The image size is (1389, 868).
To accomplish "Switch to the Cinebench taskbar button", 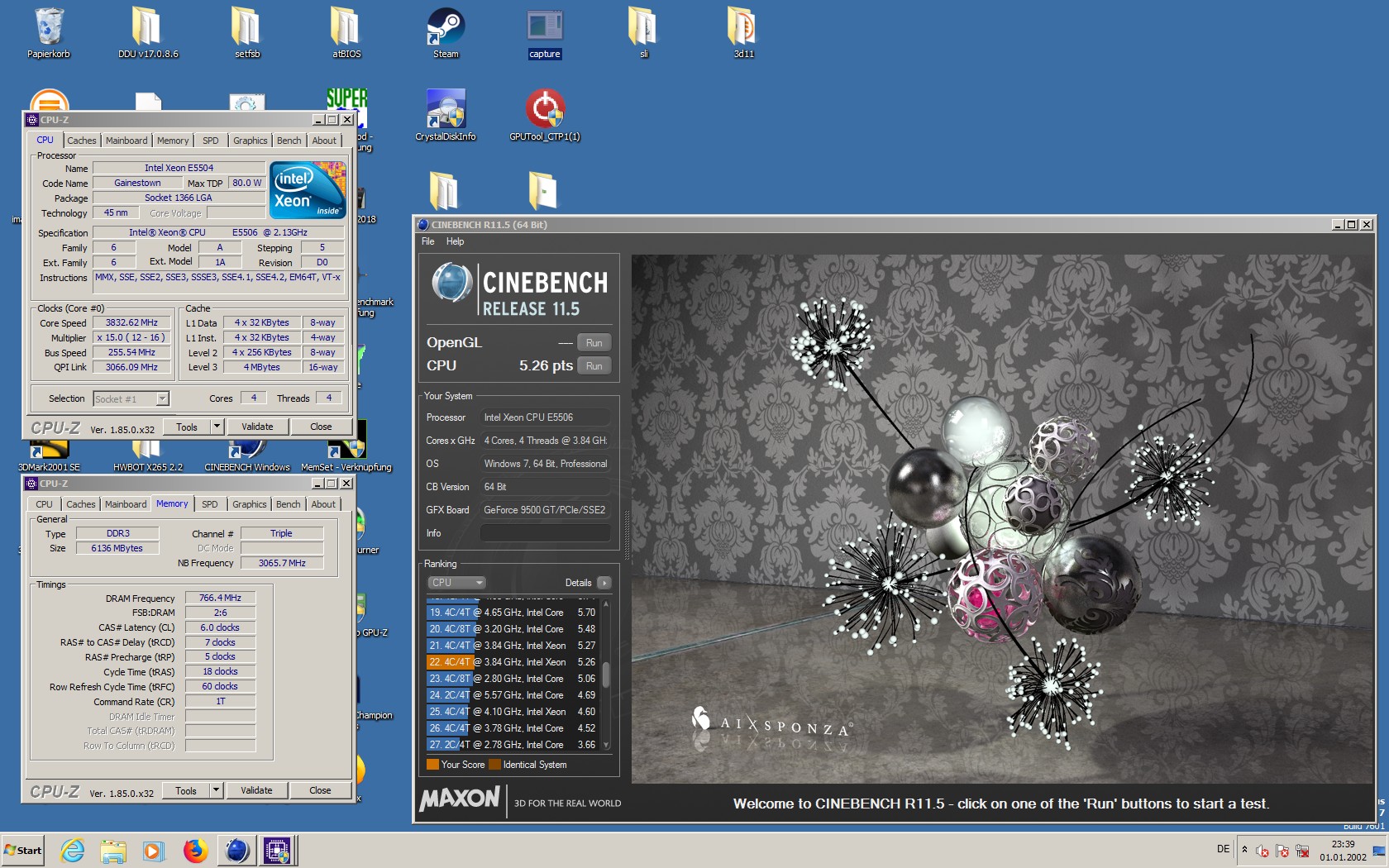I will (x=237, y=850).
